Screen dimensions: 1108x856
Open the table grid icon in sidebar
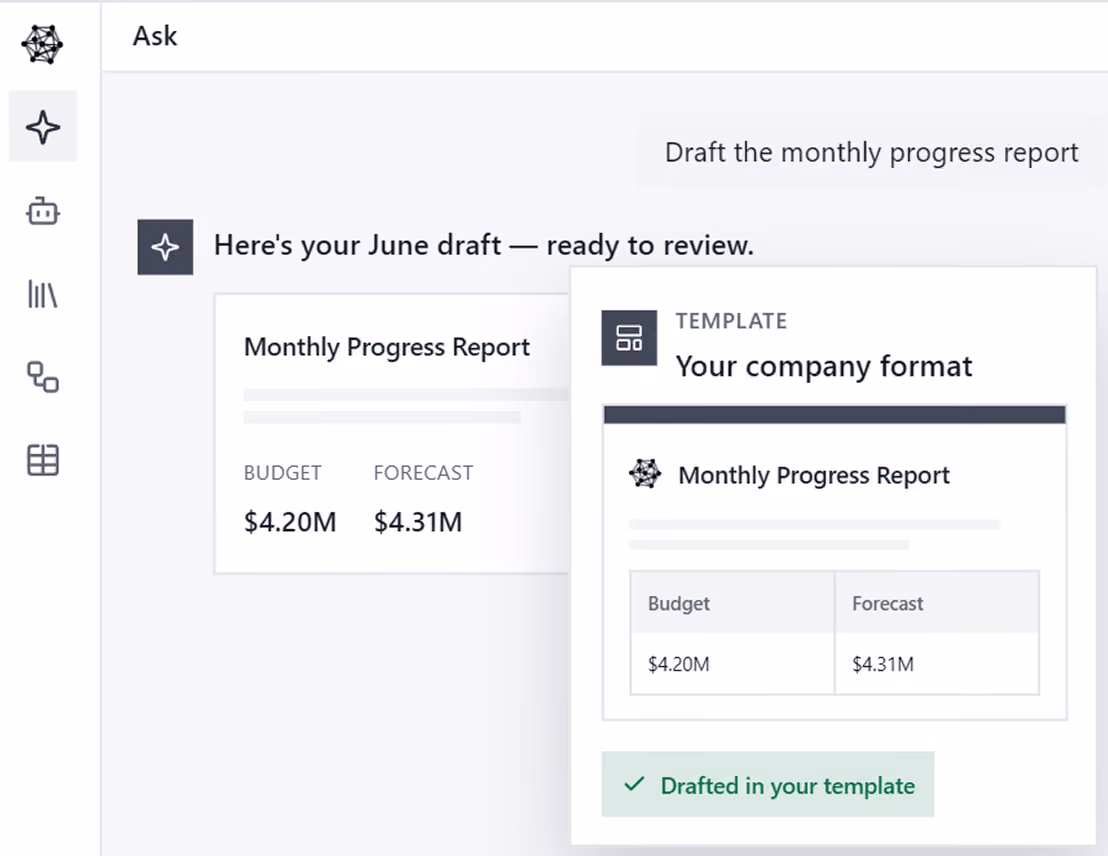coord(42,460)
